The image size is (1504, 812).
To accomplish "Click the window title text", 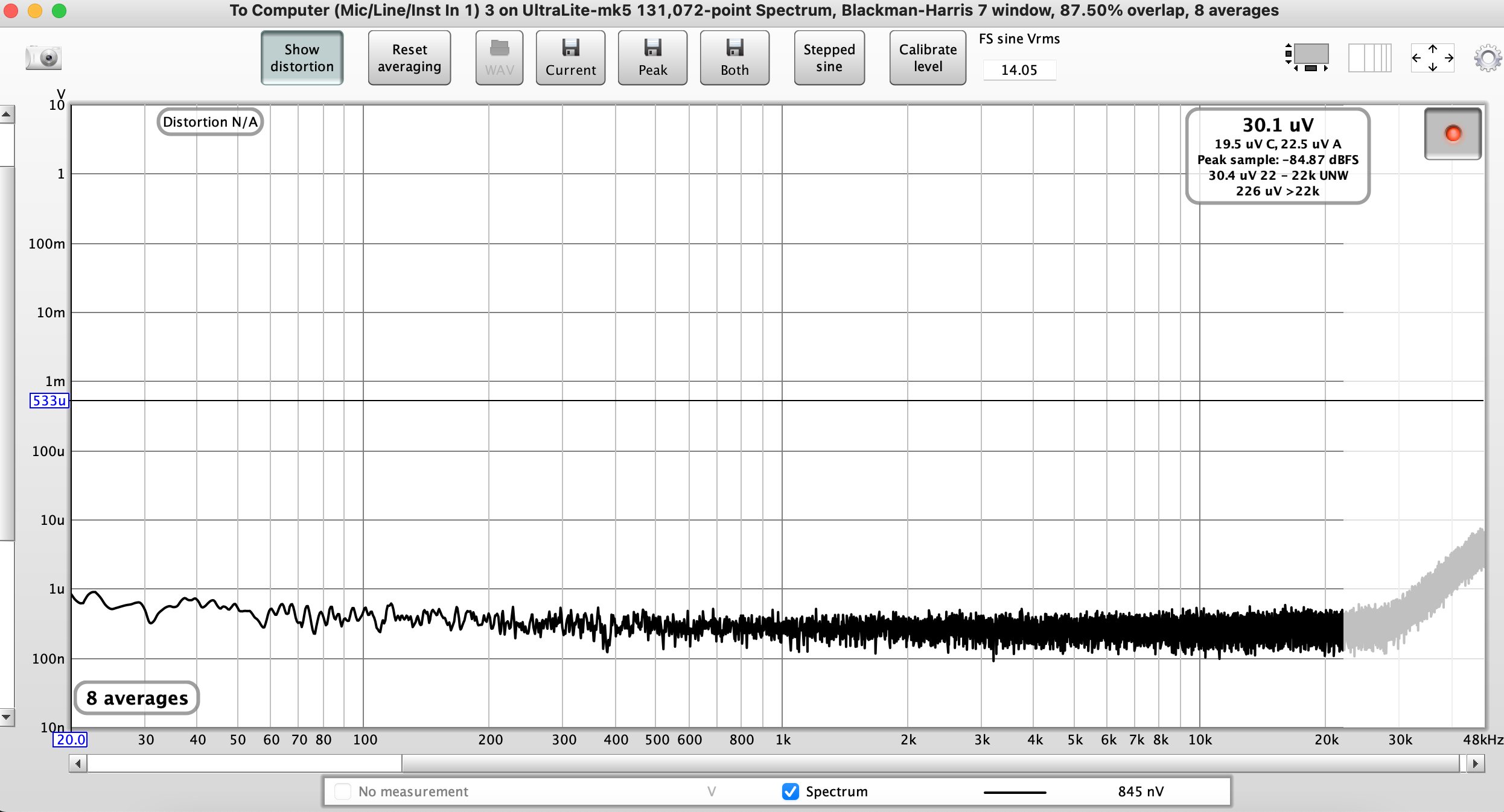I will (754, 10).
